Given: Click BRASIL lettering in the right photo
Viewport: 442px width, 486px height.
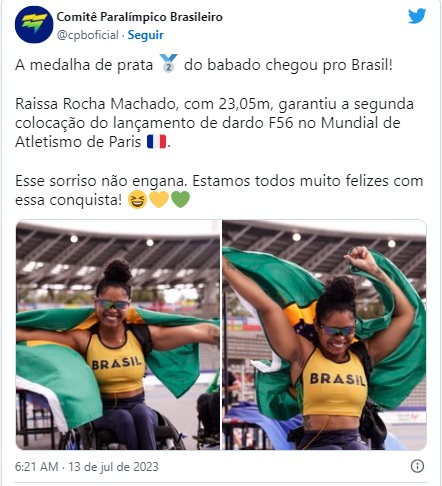Looking at the screenshot, I should point(337,379).
